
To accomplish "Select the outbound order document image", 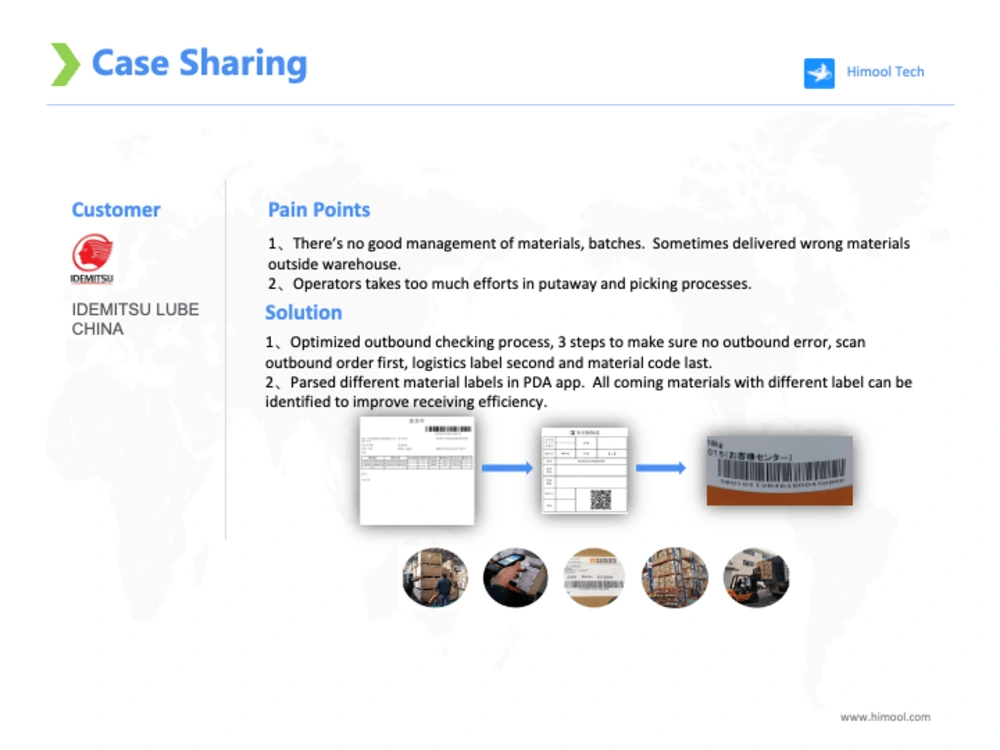I will pos(417,471).
